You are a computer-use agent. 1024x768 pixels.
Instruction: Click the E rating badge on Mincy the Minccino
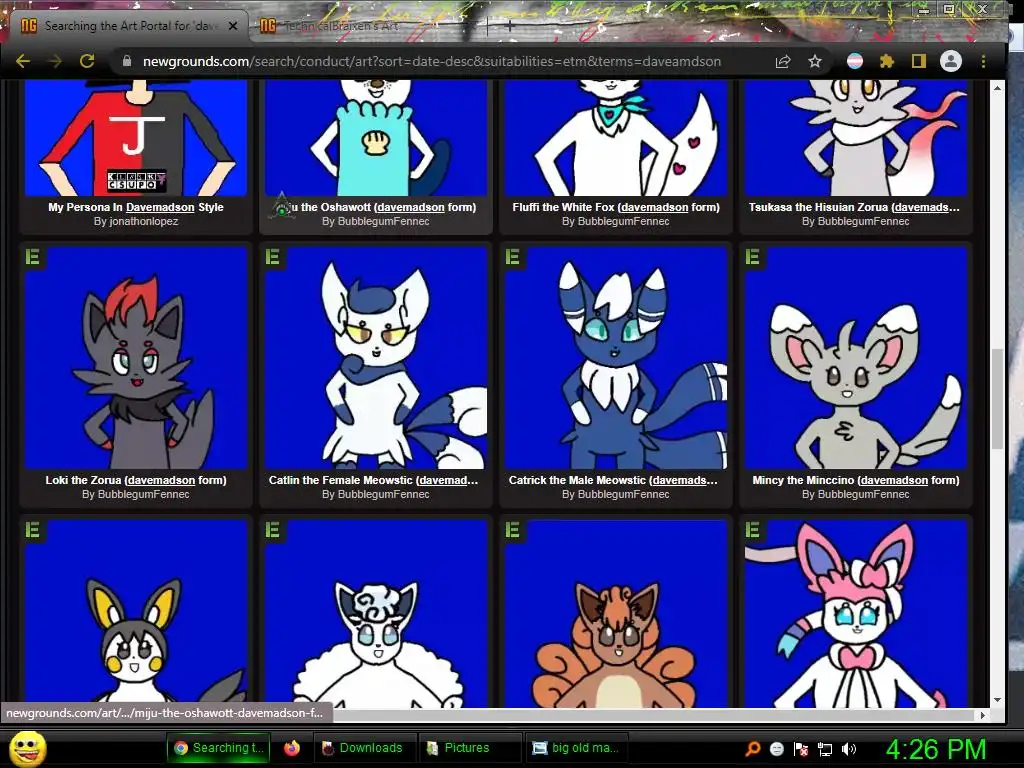pos(752,257)
